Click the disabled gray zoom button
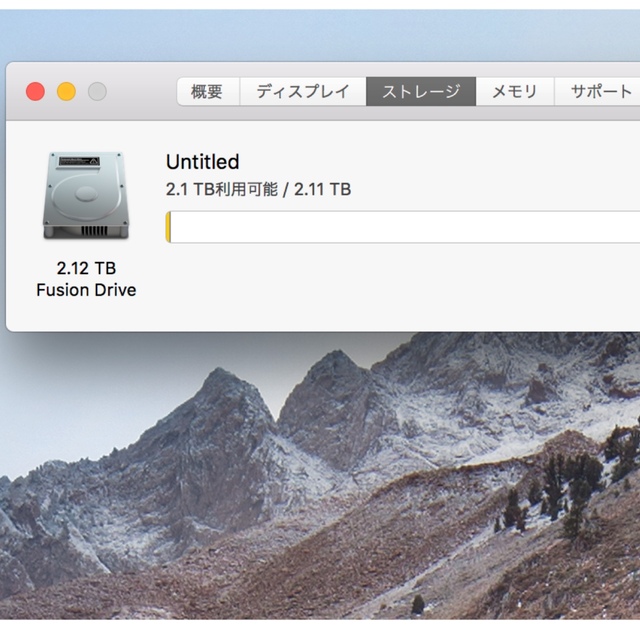 pos(98,91)
